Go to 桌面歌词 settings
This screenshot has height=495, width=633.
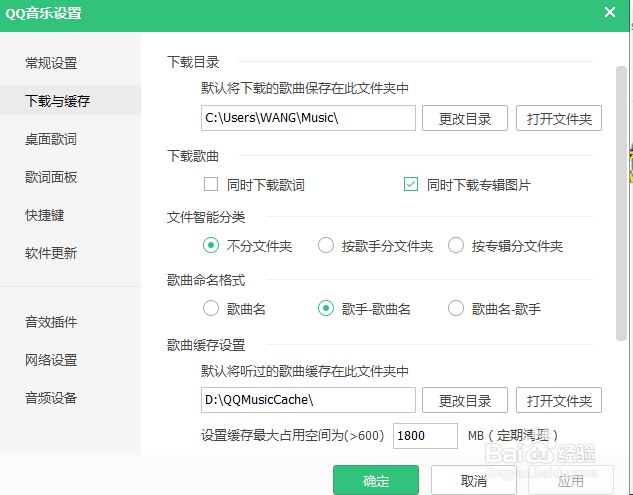pos(51,139)
